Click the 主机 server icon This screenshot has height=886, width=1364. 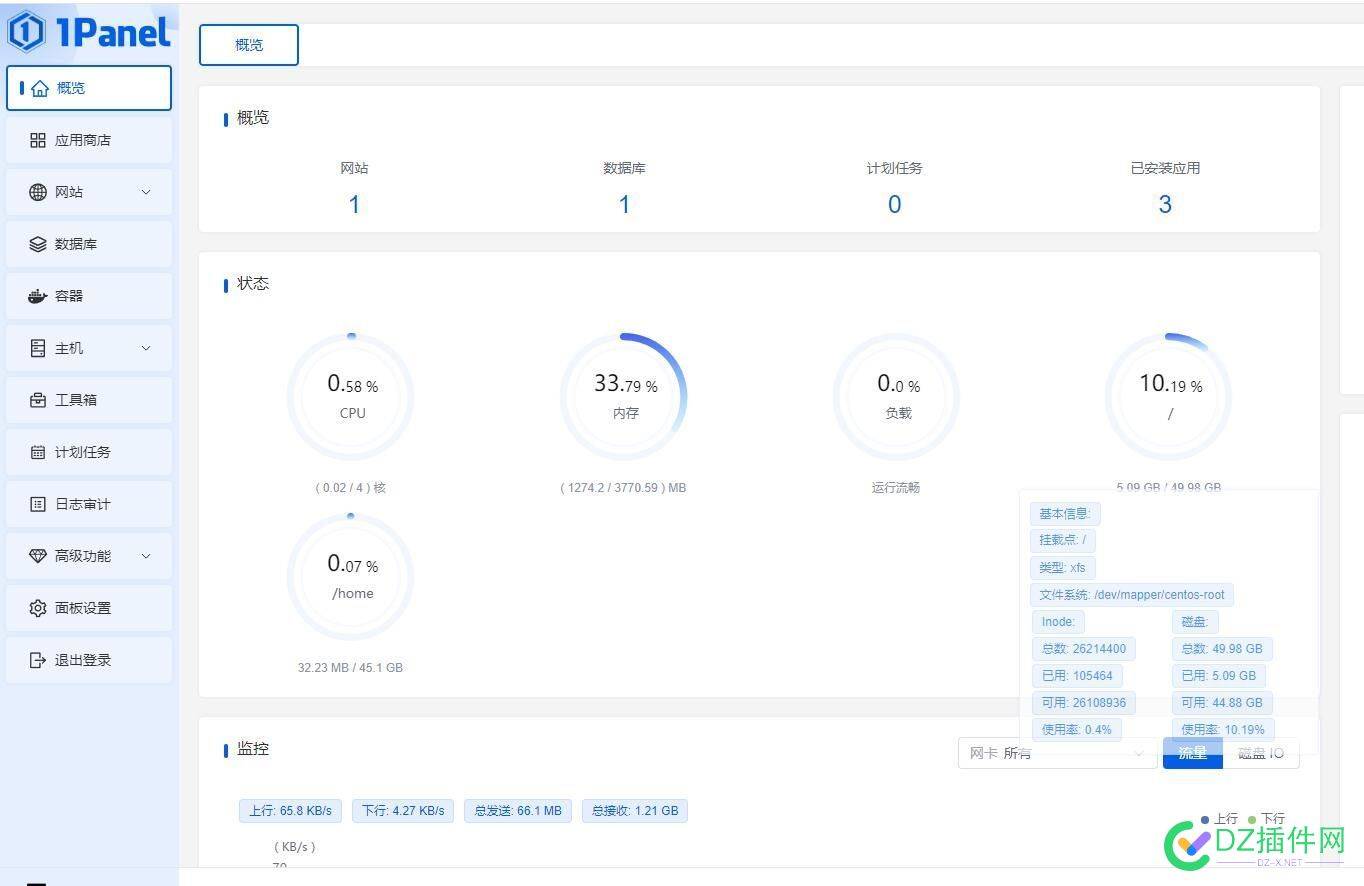(38, 348)
